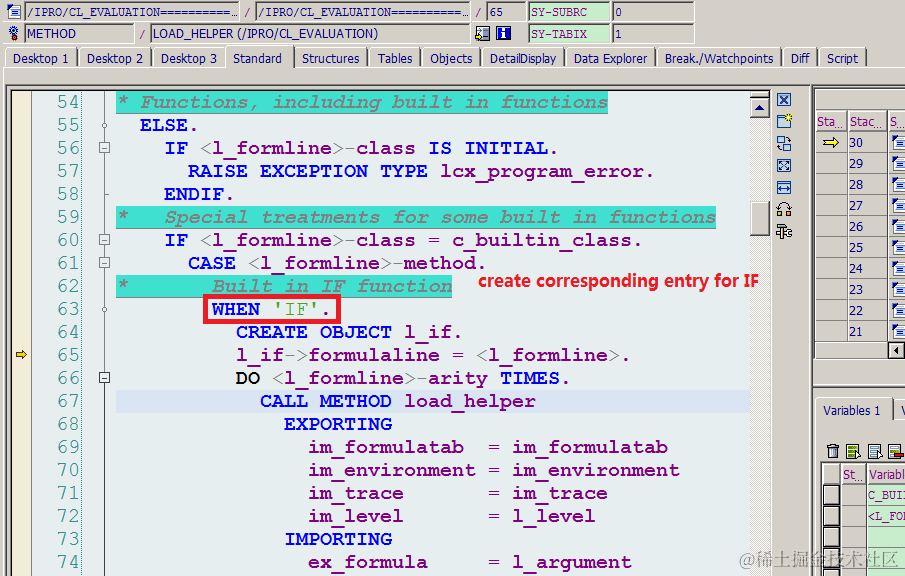Open the Objects tab
The width and height of the screenshot is (905, 576).
[451, 58]
